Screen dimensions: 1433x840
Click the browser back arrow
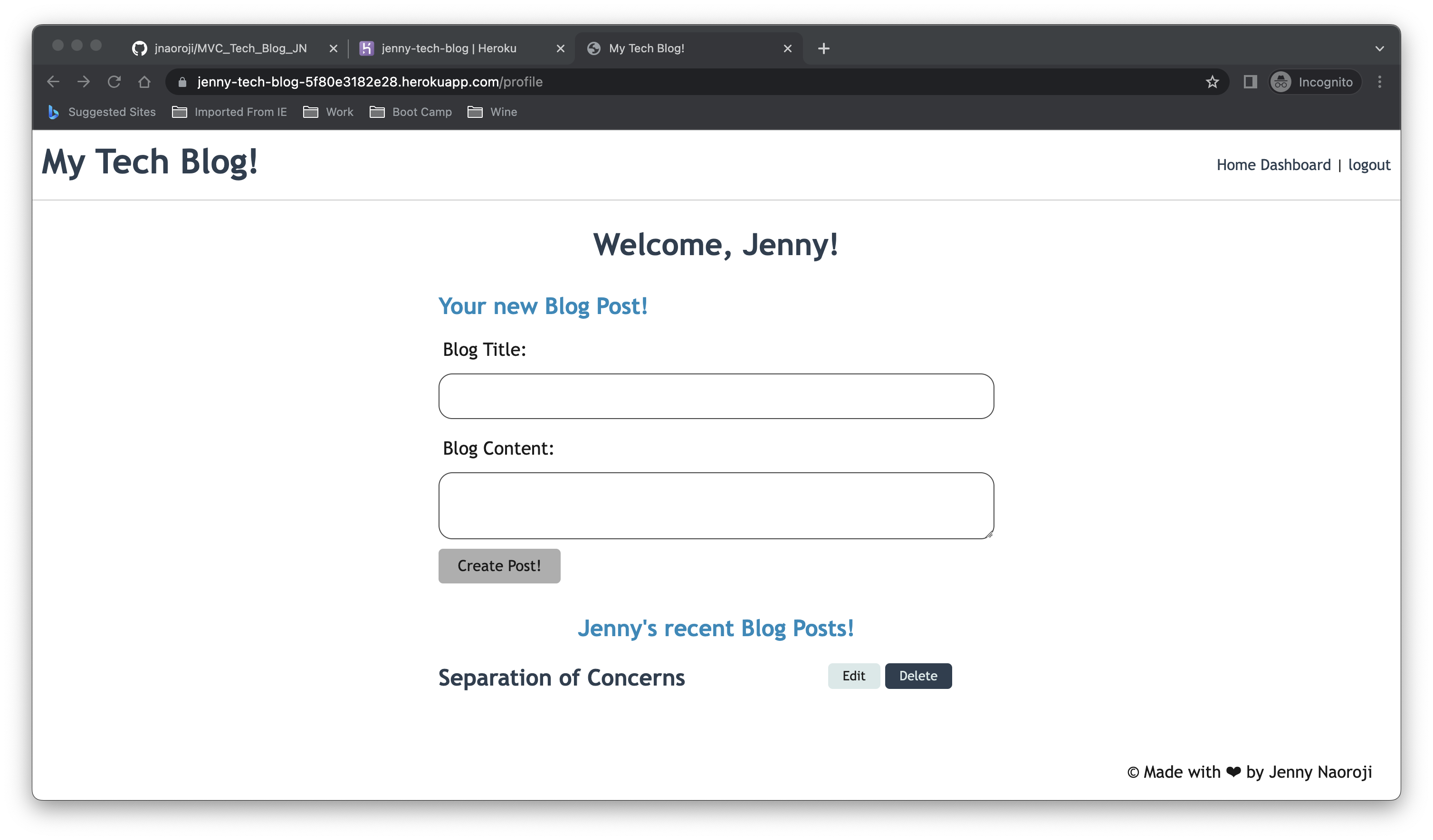53,82
